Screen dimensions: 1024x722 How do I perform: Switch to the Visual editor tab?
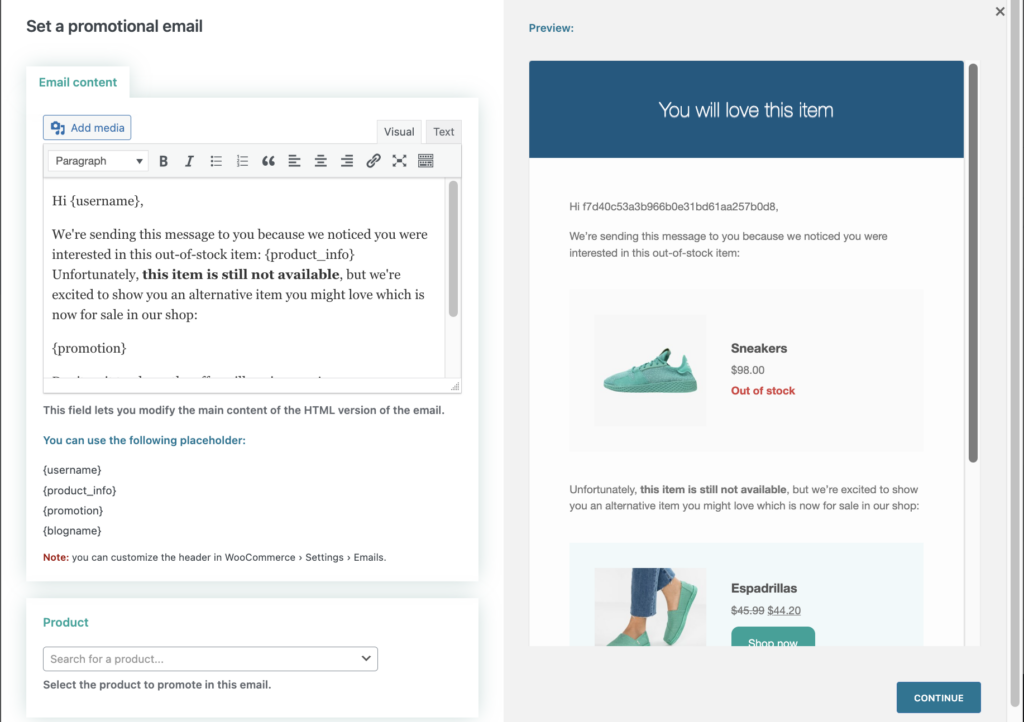pos(399,132)
